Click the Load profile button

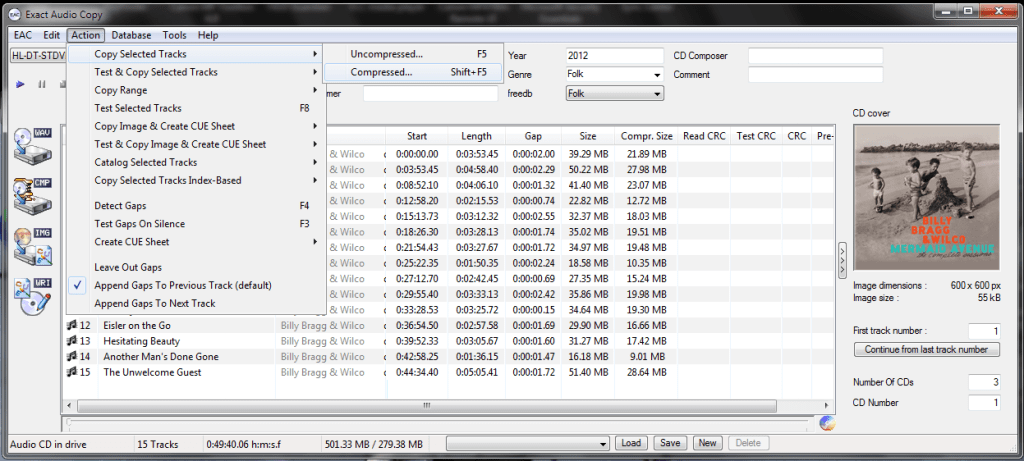(x=631, y=443)
